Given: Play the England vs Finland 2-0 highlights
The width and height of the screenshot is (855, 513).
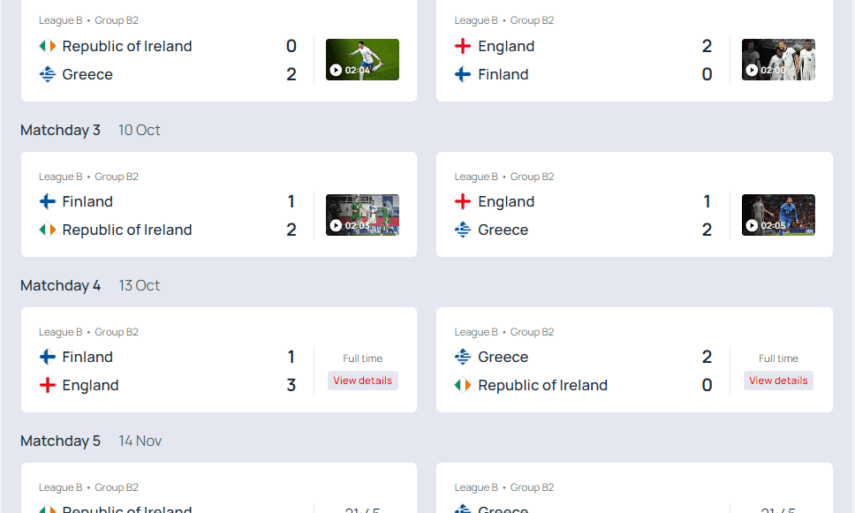Looking at the screenshot, I should (x=778, y=60).
